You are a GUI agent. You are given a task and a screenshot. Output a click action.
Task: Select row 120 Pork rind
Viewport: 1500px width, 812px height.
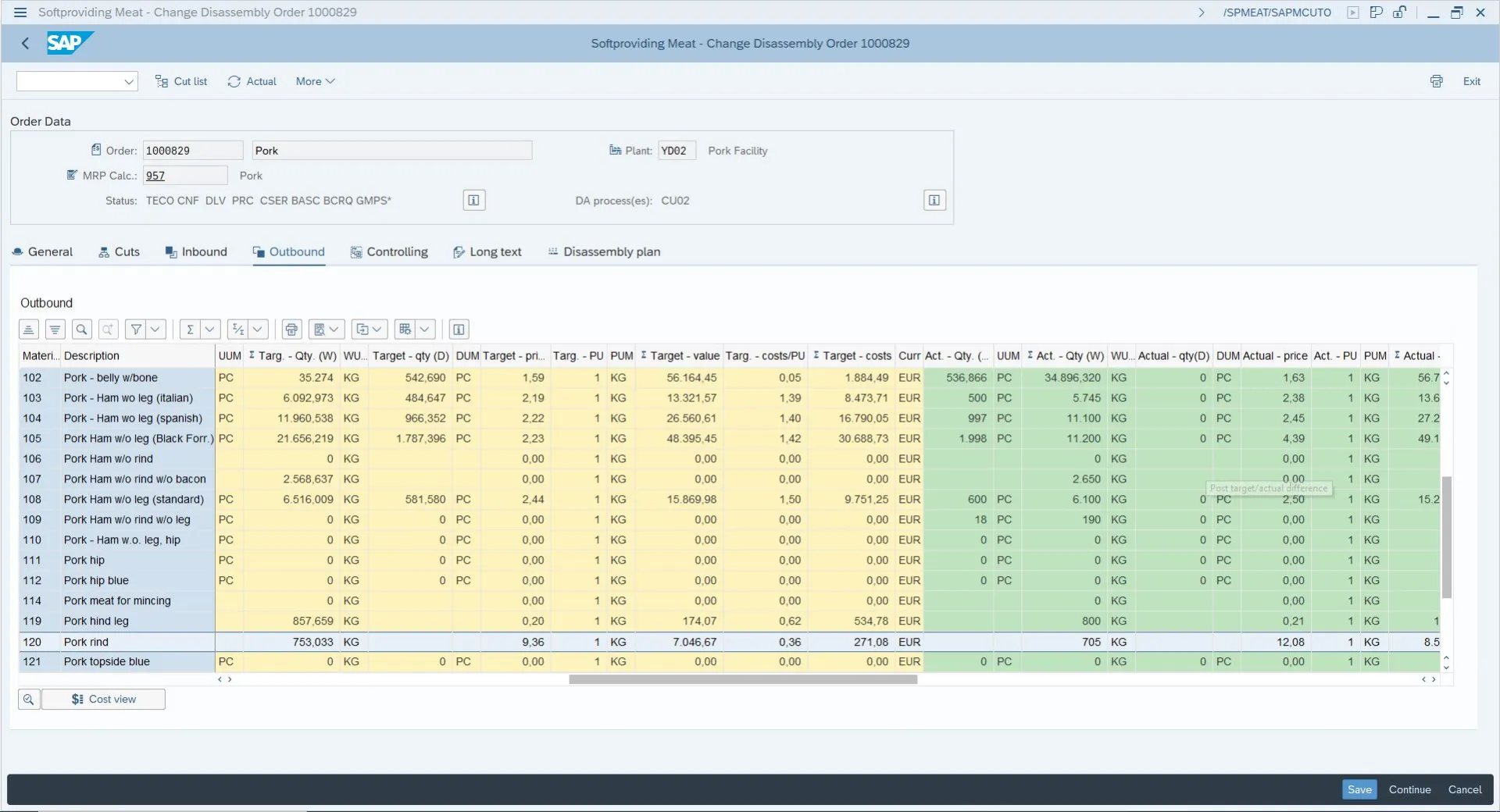click(730, 642)
